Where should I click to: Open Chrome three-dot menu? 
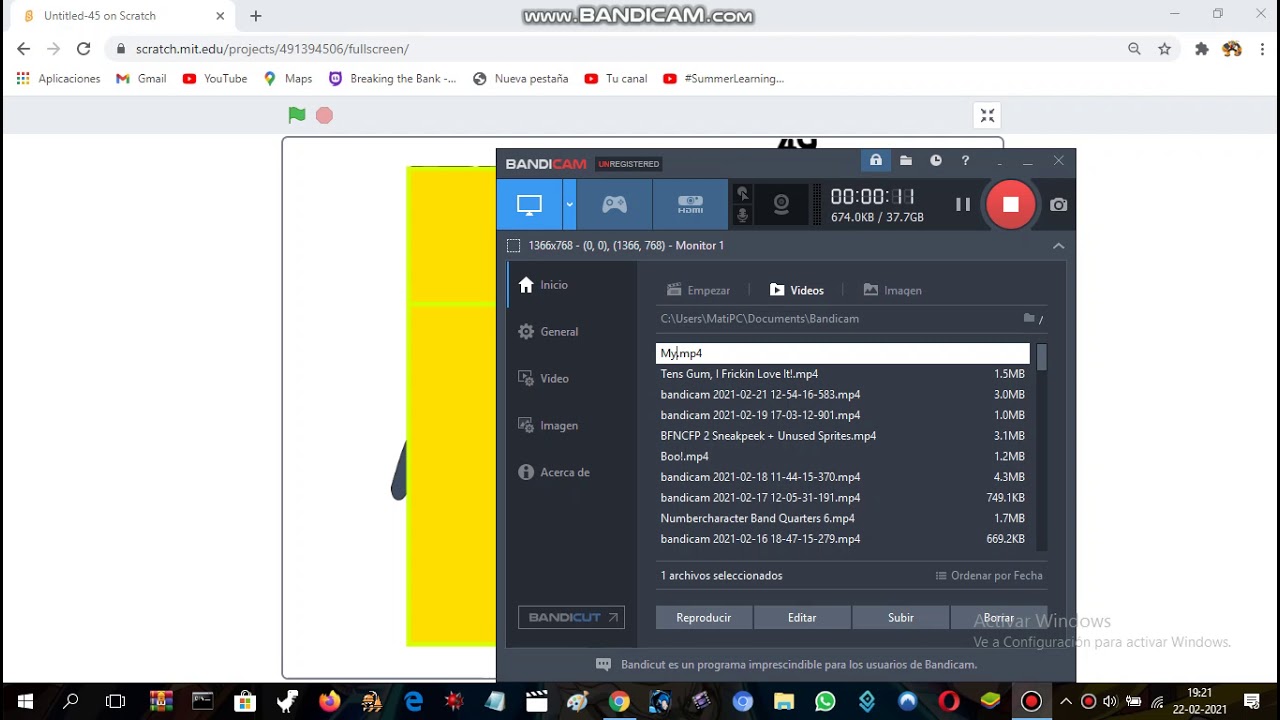coord(1262,49)
